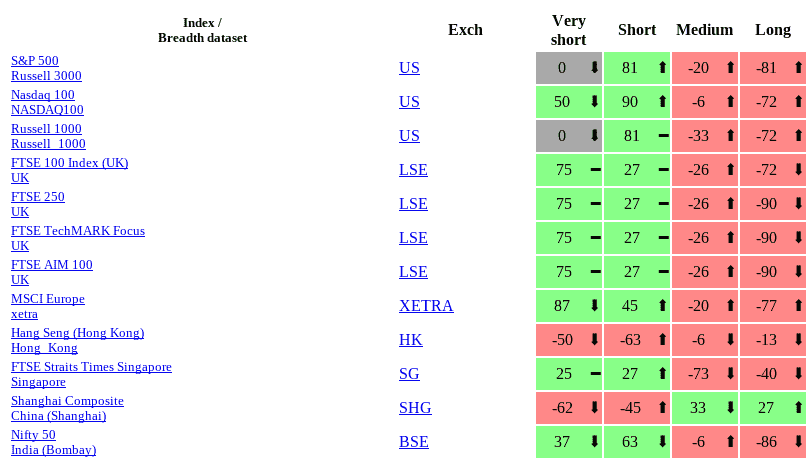812x468 pixels.
Task: Click the up arrow in Nasdaq 100 Short cell
Action: point(663,102)
